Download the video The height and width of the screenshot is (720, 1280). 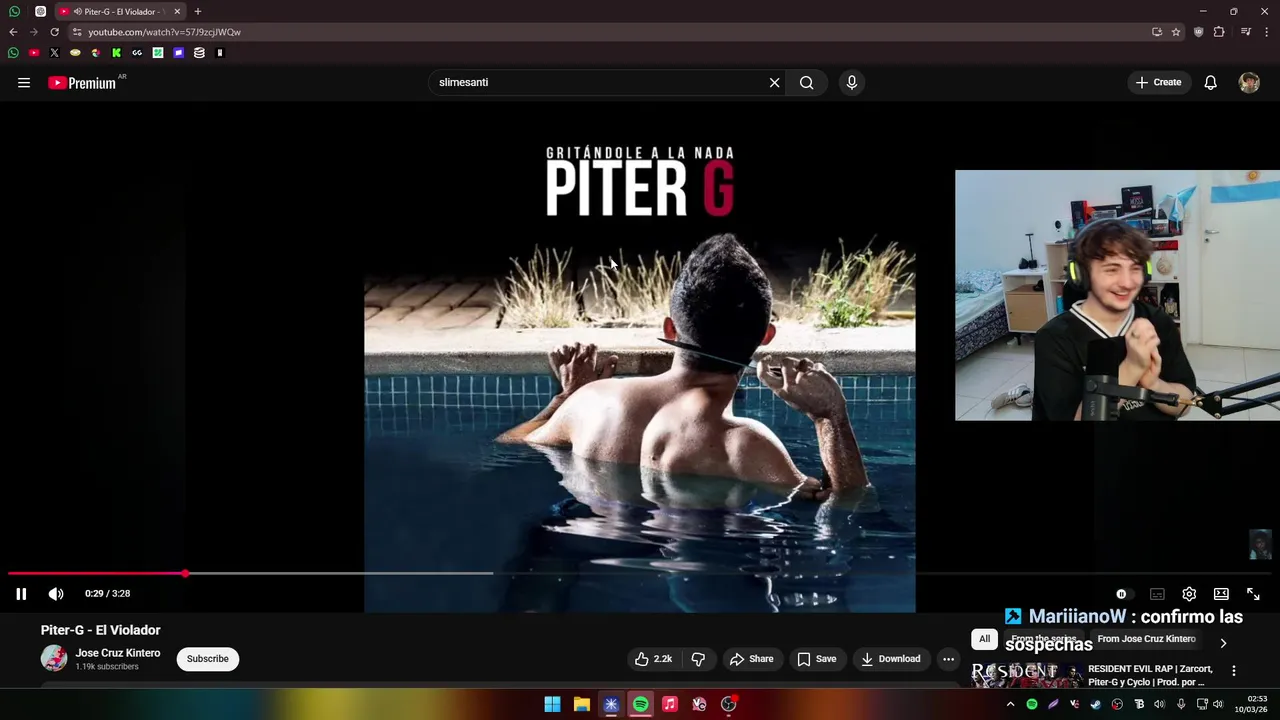(x=890, y=659)
